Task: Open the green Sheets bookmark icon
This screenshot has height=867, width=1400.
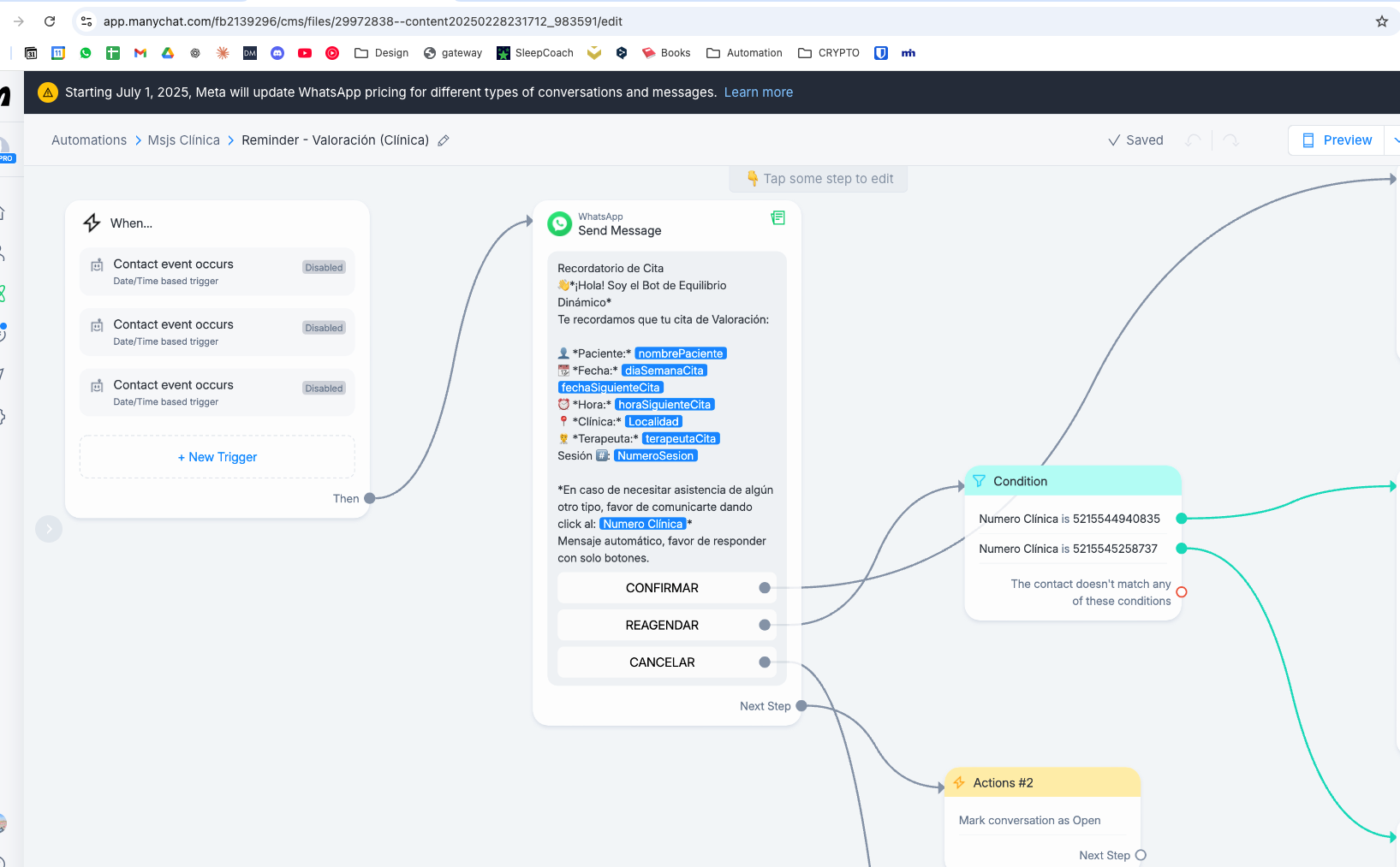Action: coord(113,53)
